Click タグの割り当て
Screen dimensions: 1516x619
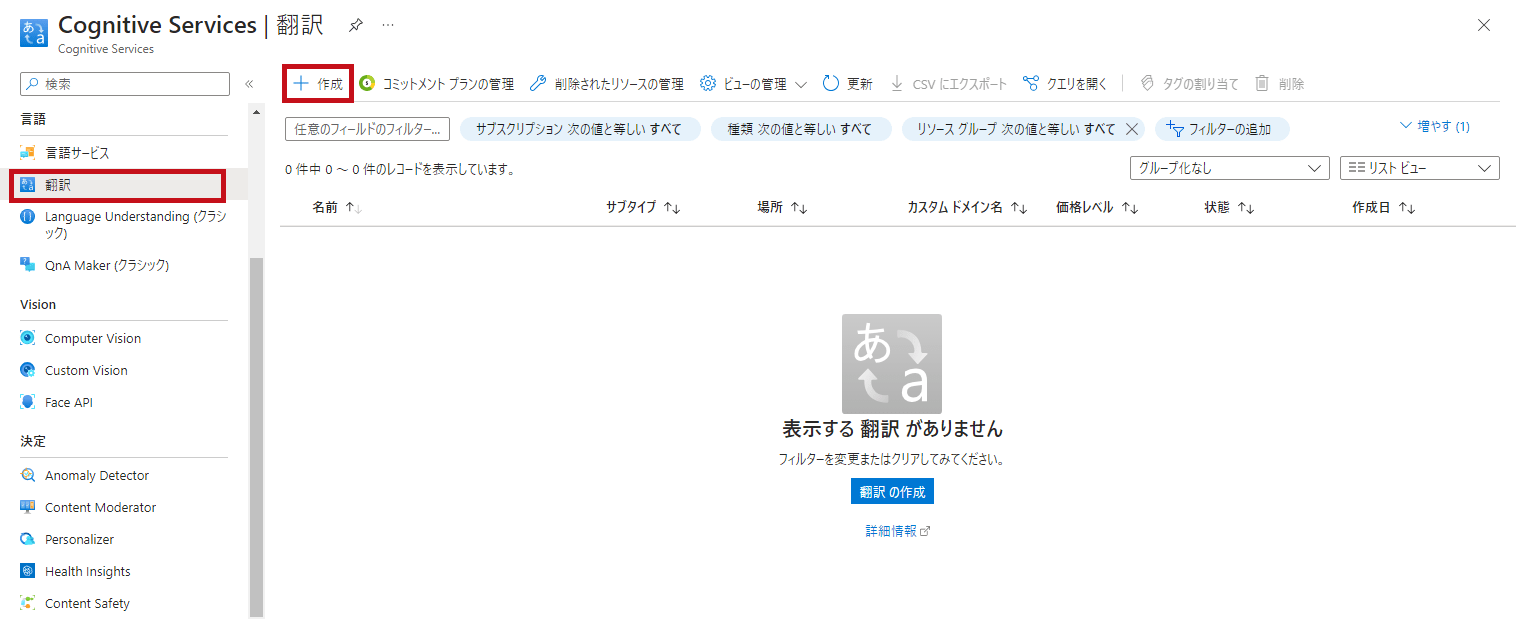point(1189,84)
